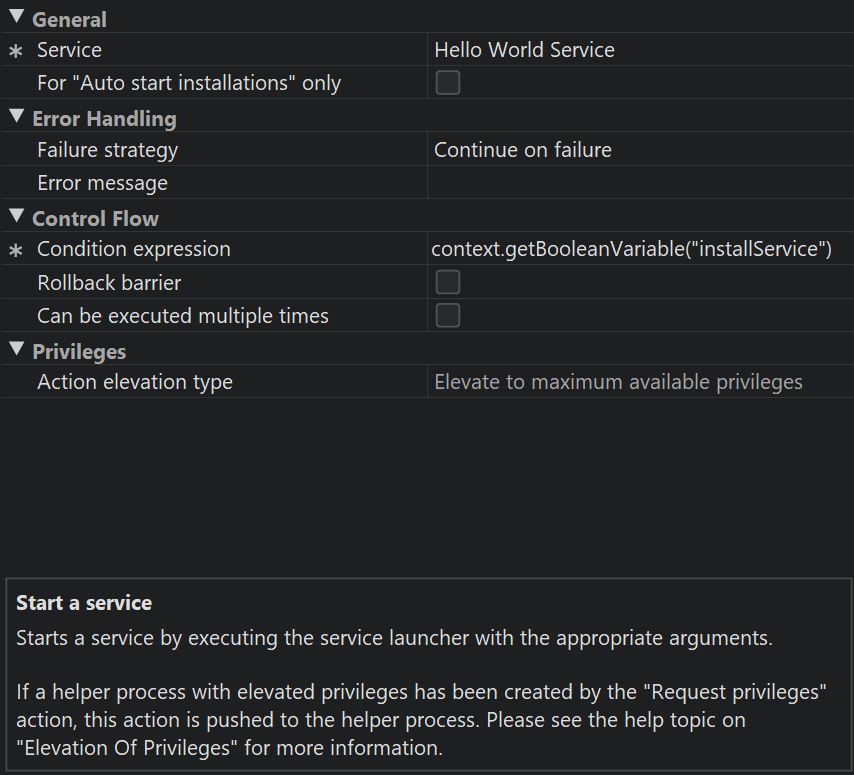Collapse the Control Flow section triangle

click(16, 216)
